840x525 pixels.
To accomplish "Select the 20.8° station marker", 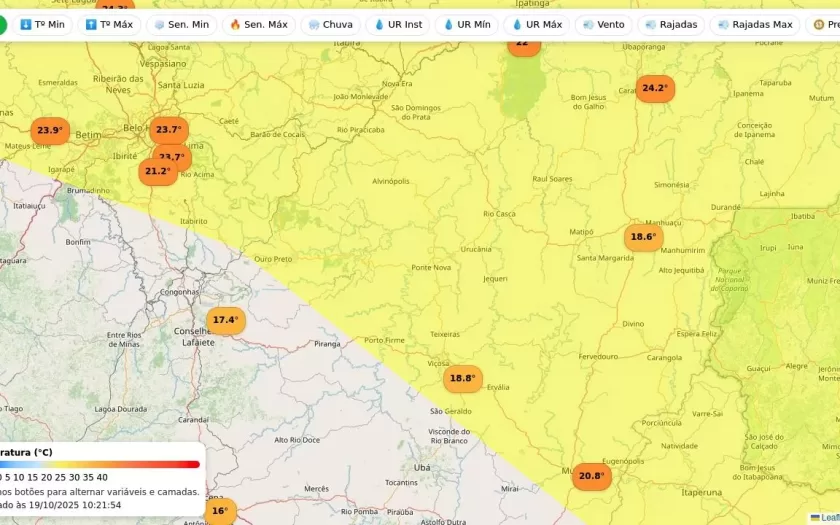I will (591, 476).
